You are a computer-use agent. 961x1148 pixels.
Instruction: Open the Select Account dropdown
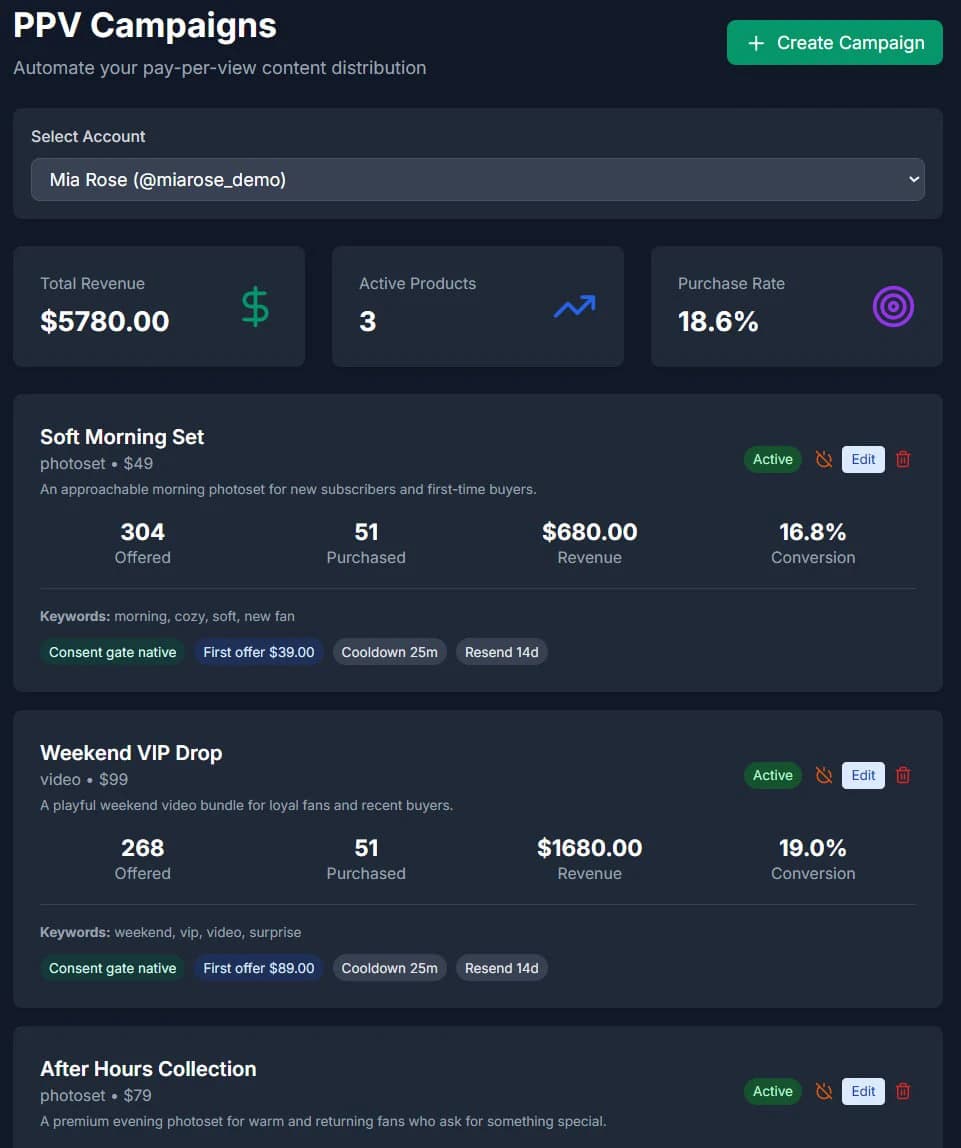pos(478,179)
